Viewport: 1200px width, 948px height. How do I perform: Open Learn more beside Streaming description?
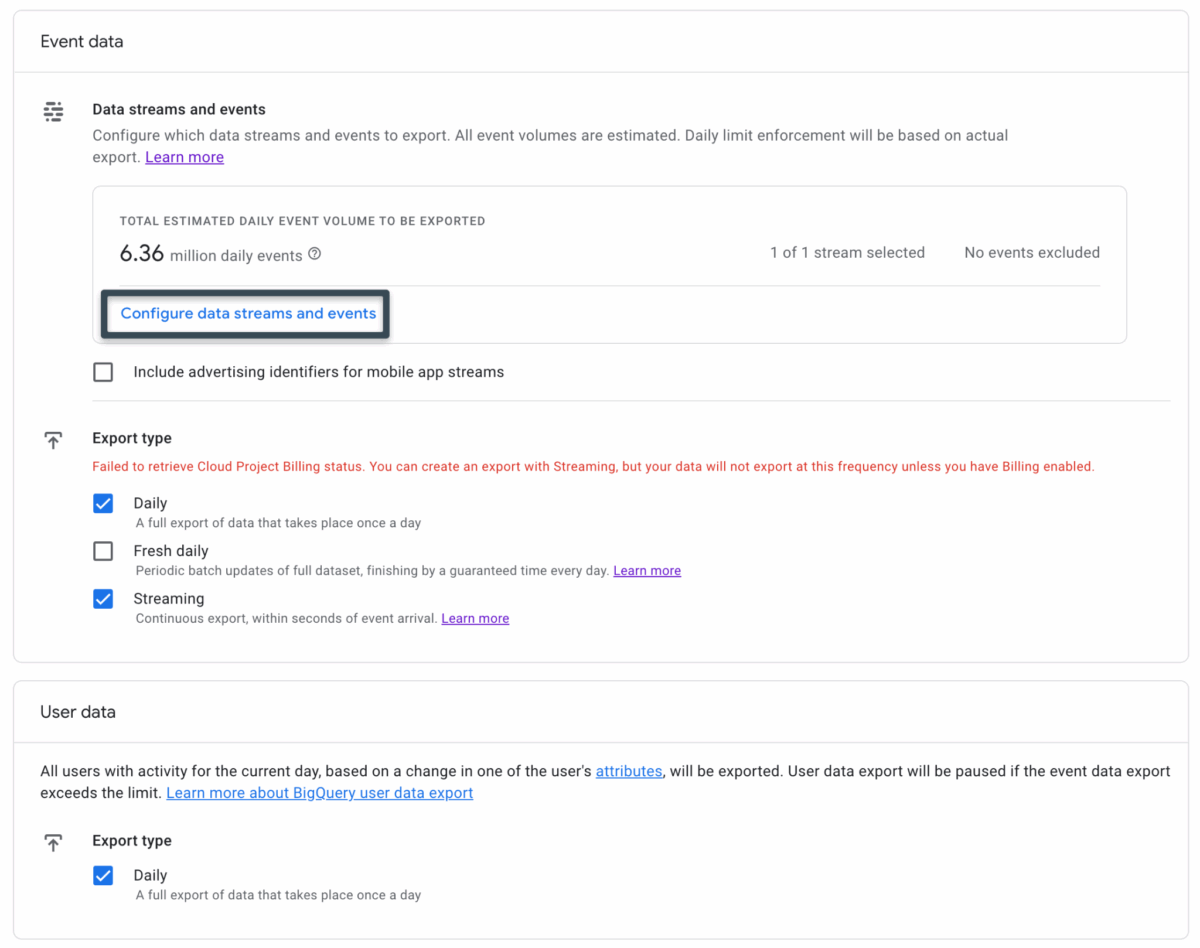[475, 618]
